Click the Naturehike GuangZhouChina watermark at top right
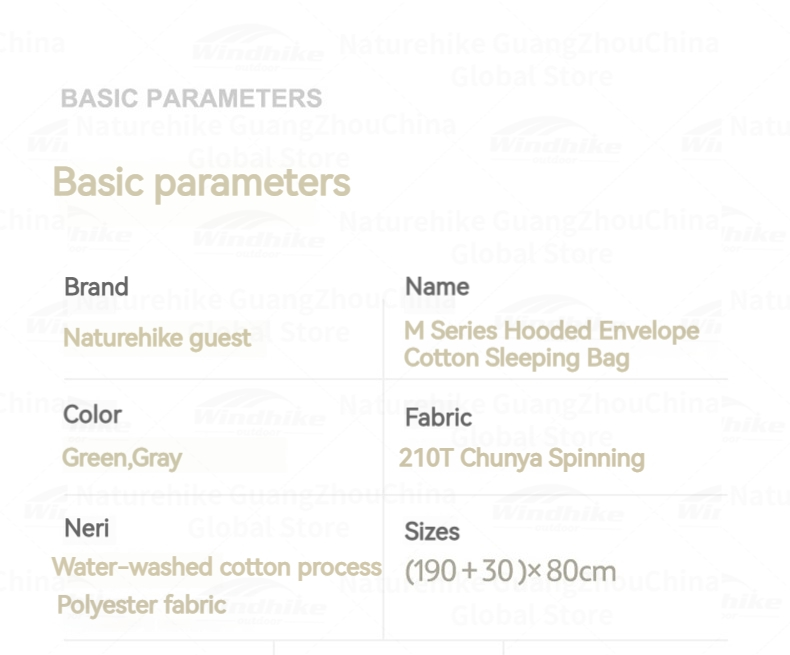Image resolution: width=790 pixels, height=655 pixels. (x=529, y=44)
